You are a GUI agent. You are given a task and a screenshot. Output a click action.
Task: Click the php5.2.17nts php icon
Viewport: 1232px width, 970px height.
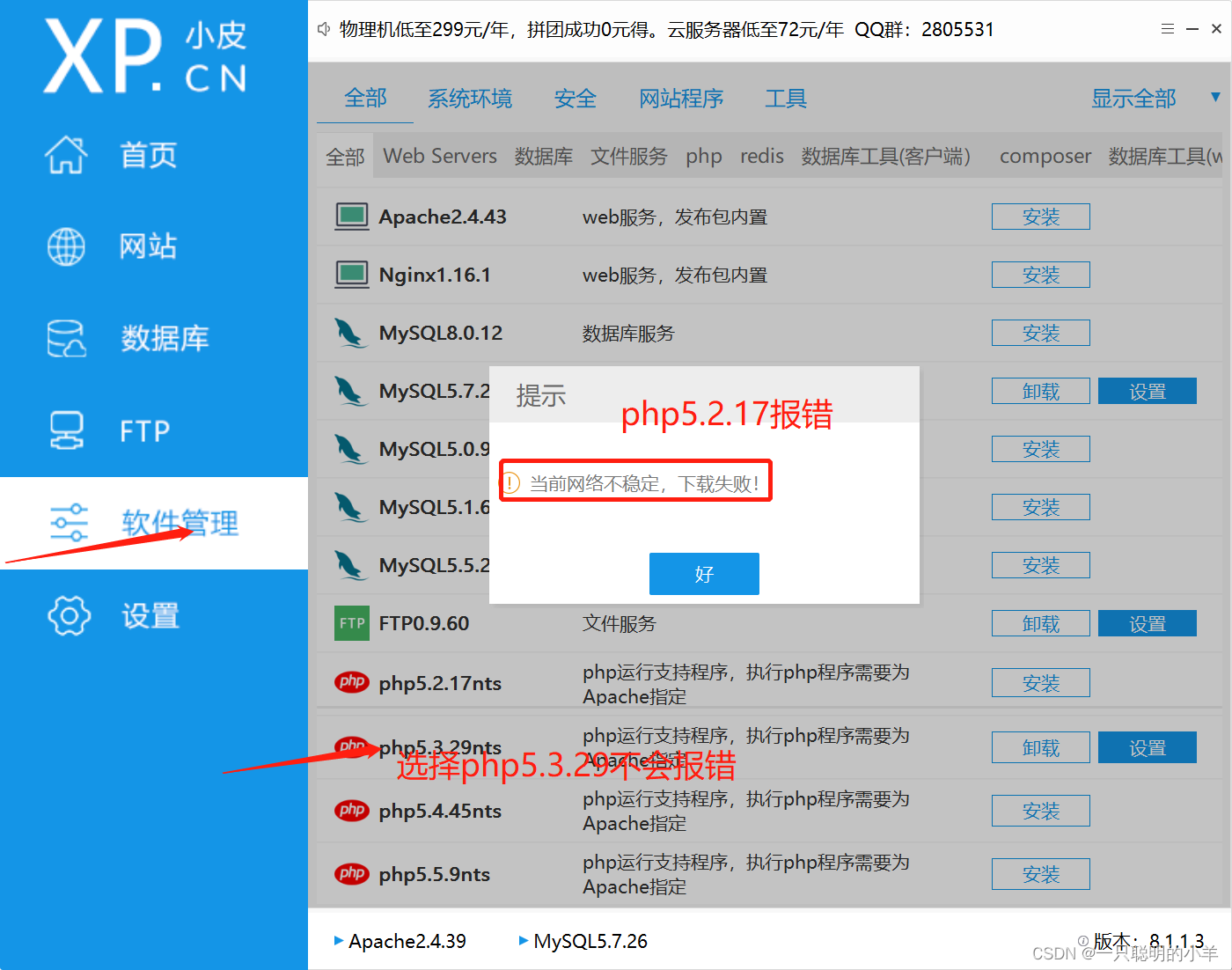tap(352, 682)
